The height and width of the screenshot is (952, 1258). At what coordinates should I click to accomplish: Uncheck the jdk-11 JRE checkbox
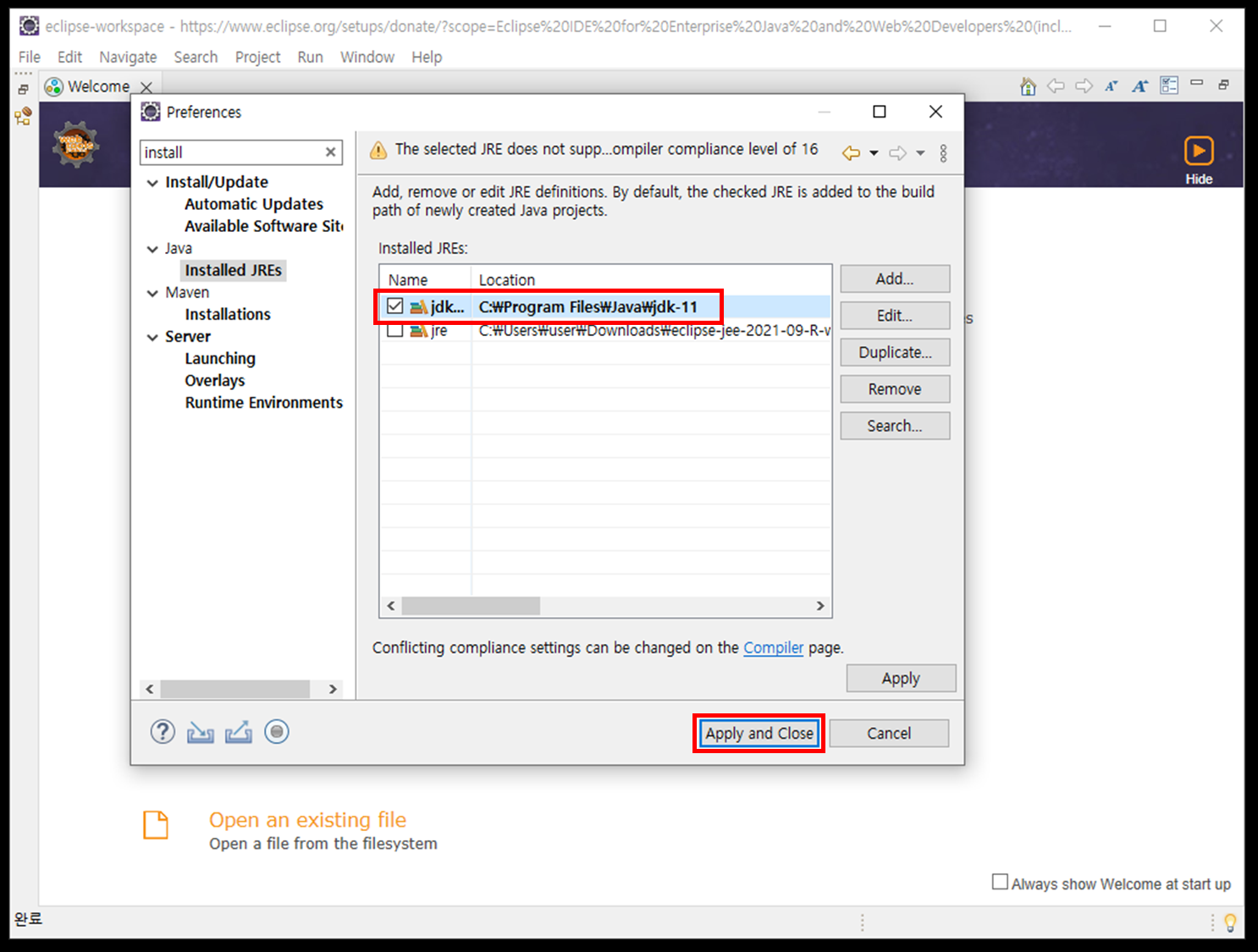395,306
